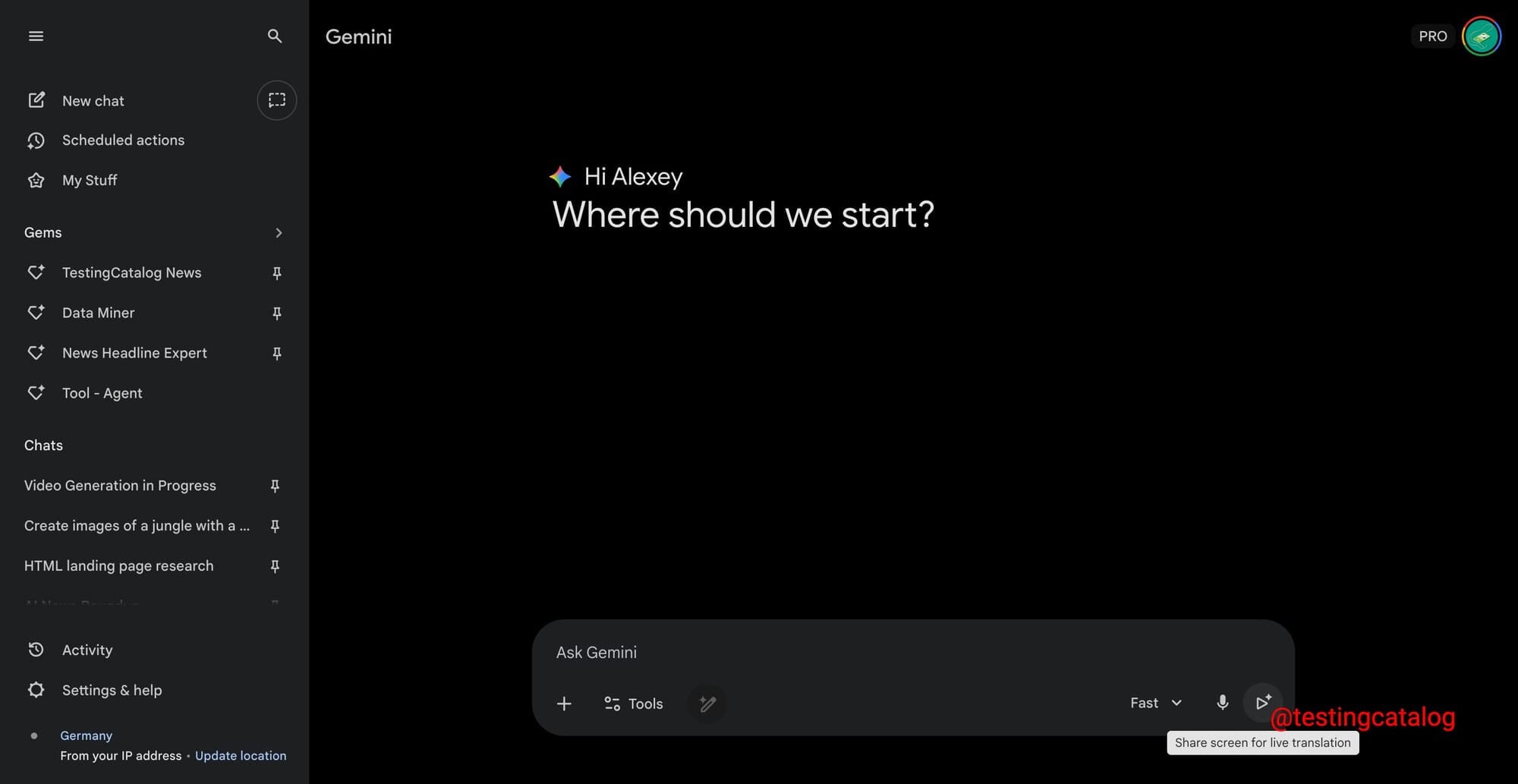Open the hamburger main menu
Image resolution: width=1518 pixels, height=784 pixels.
(36, 36)
